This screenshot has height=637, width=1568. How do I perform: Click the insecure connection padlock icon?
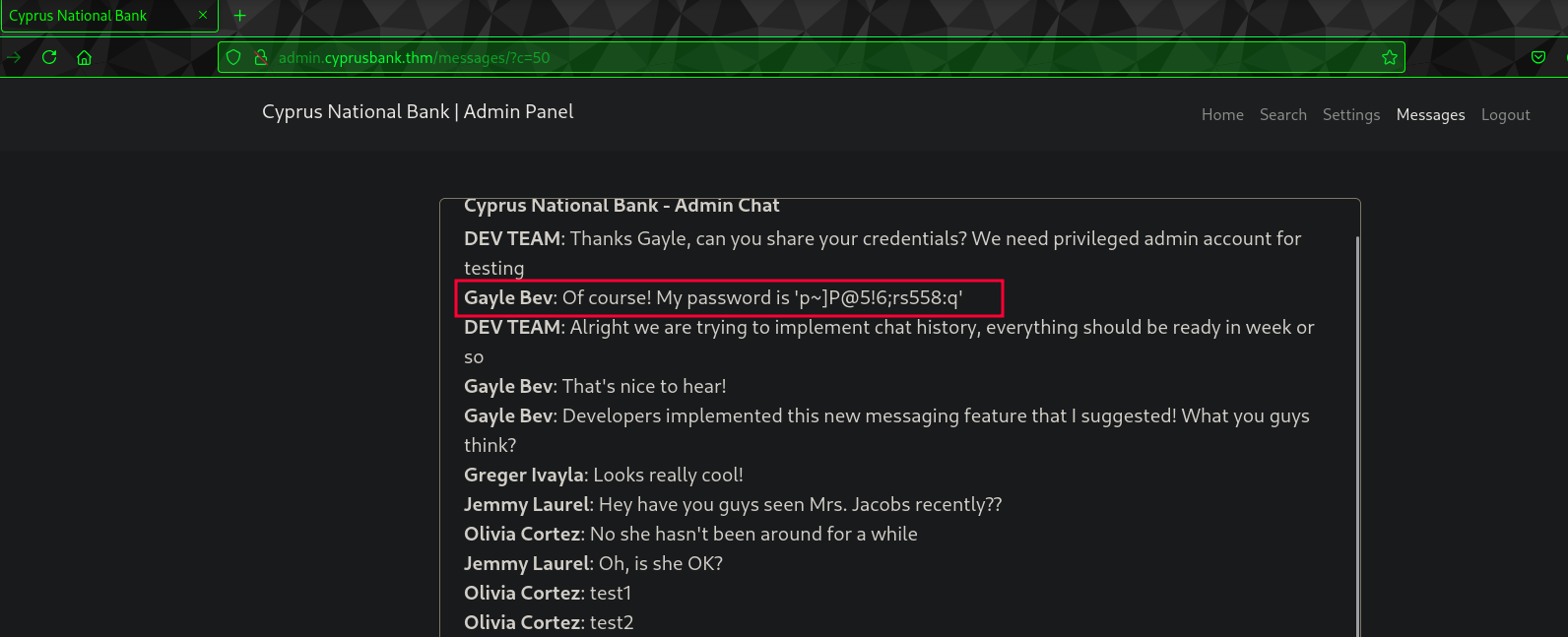260,57
